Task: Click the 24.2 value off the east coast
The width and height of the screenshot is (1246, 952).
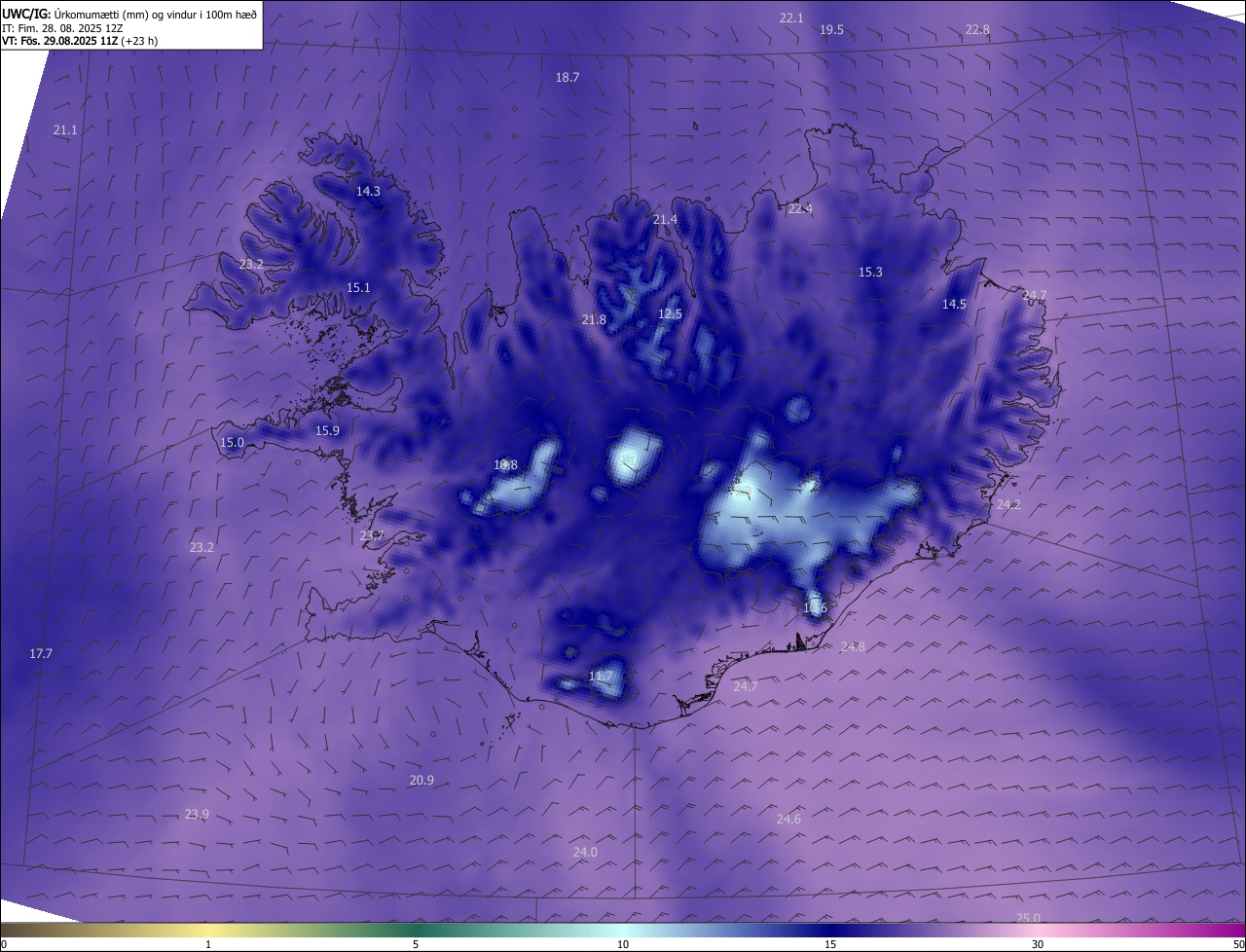Action: click(1008, 505)
